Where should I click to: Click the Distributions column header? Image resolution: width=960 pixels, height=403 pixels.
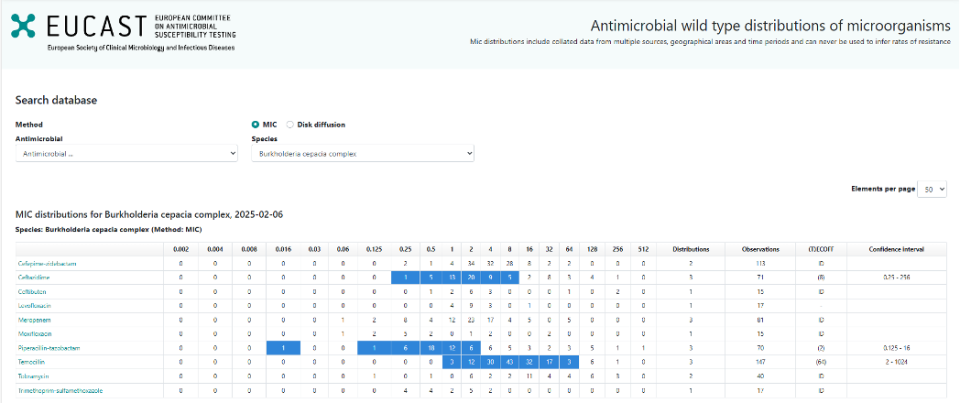click(x=690, y=248)
